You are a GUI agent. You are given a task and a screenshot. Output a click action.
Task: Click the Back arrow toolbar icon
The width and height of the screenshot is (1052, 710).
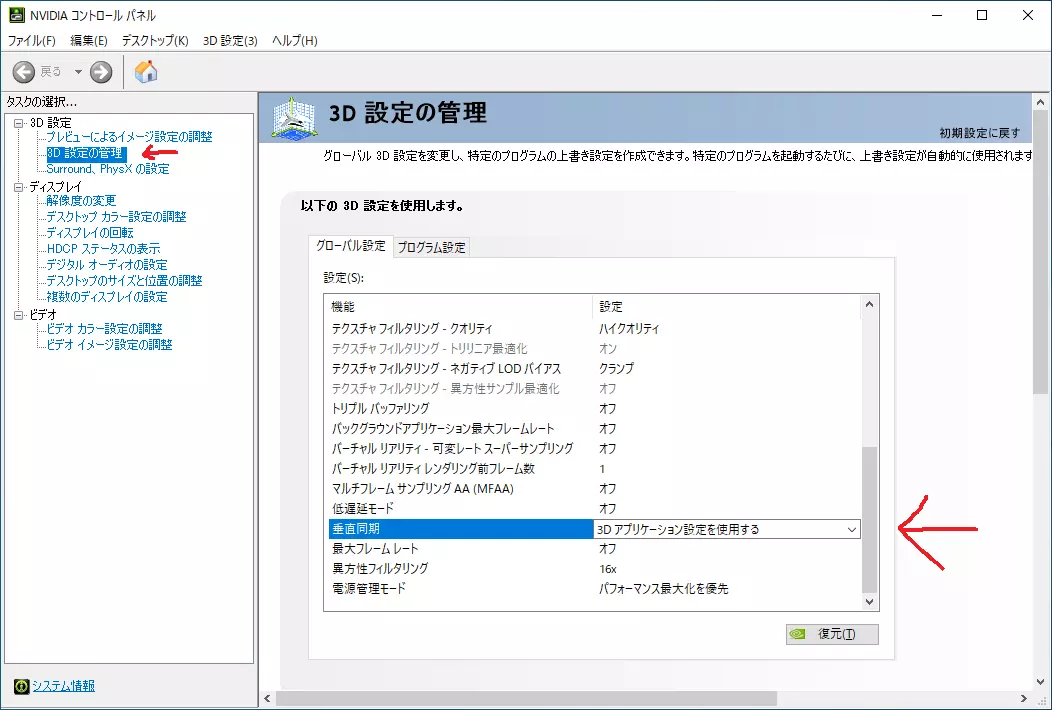23,72
